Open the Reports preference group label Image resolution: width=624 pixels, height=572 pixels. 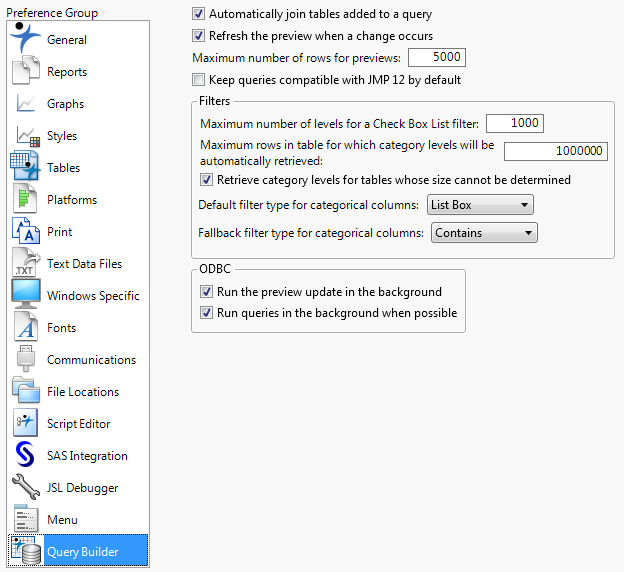(67, 72)
